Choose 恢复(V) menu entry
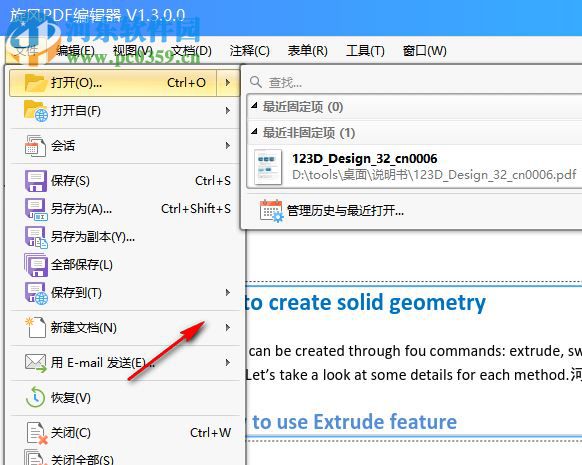This screenshot has height=465, width=582. tap(124, 398)
